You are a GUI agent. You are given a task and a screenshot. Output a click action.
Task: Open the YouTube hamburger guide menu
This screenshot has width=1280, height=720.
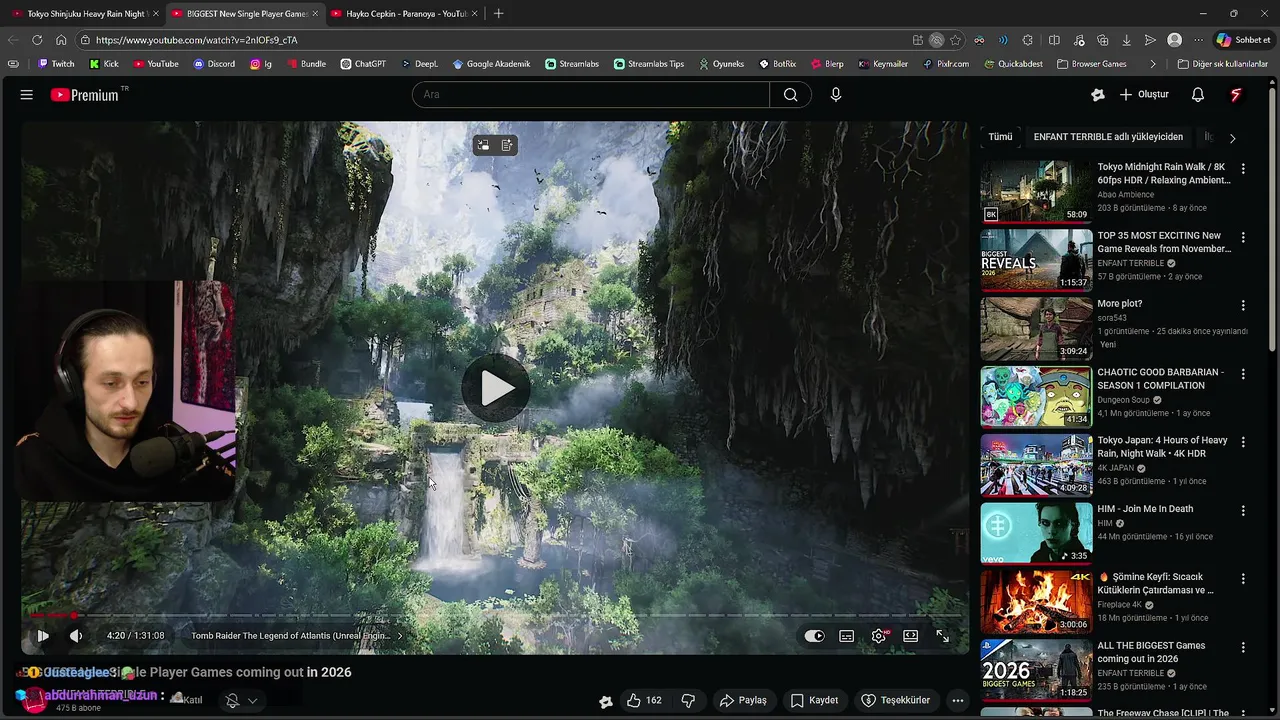click(27, 95)
